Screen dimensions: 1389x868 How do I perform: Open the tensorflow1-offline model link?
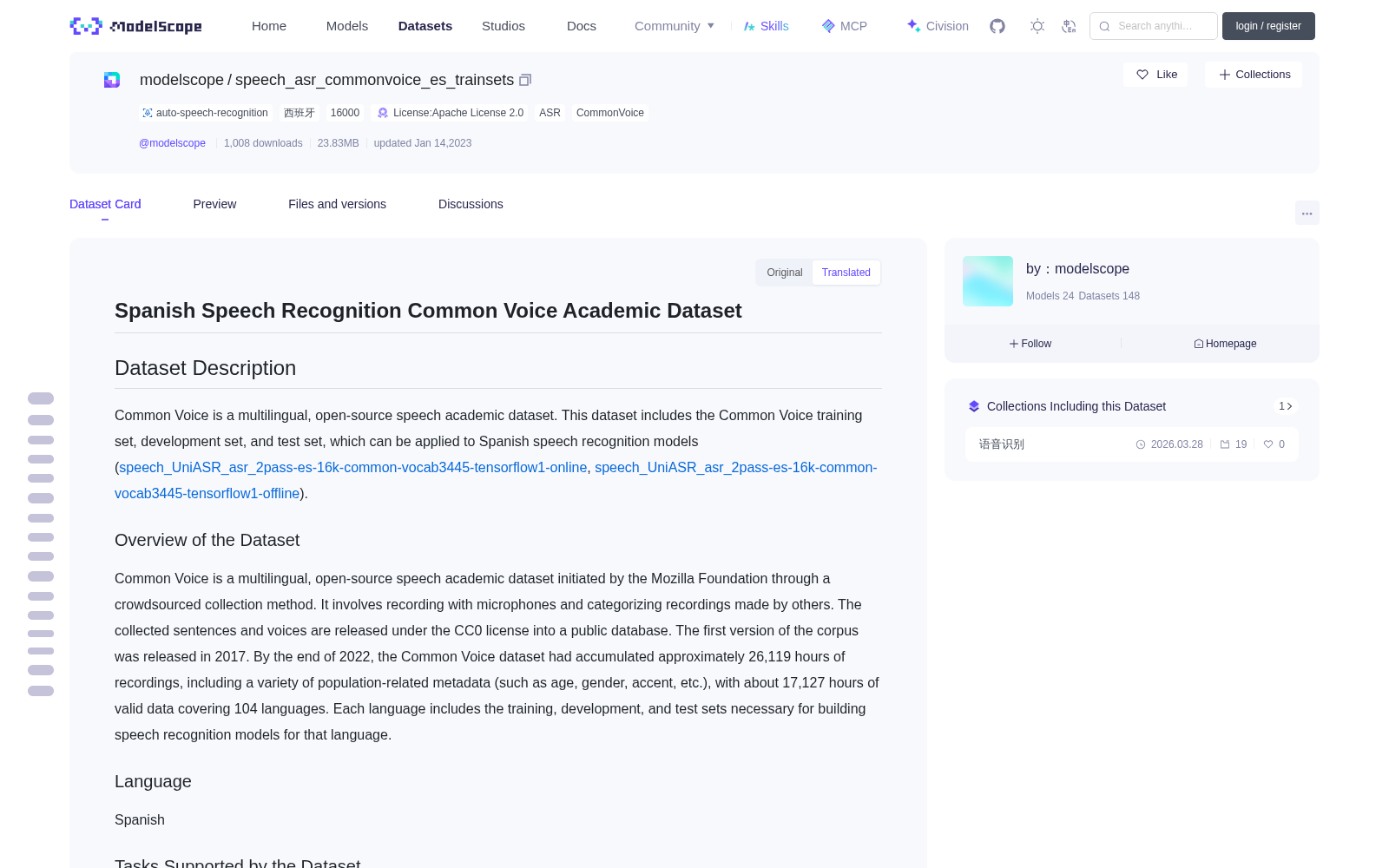point(496,480)
